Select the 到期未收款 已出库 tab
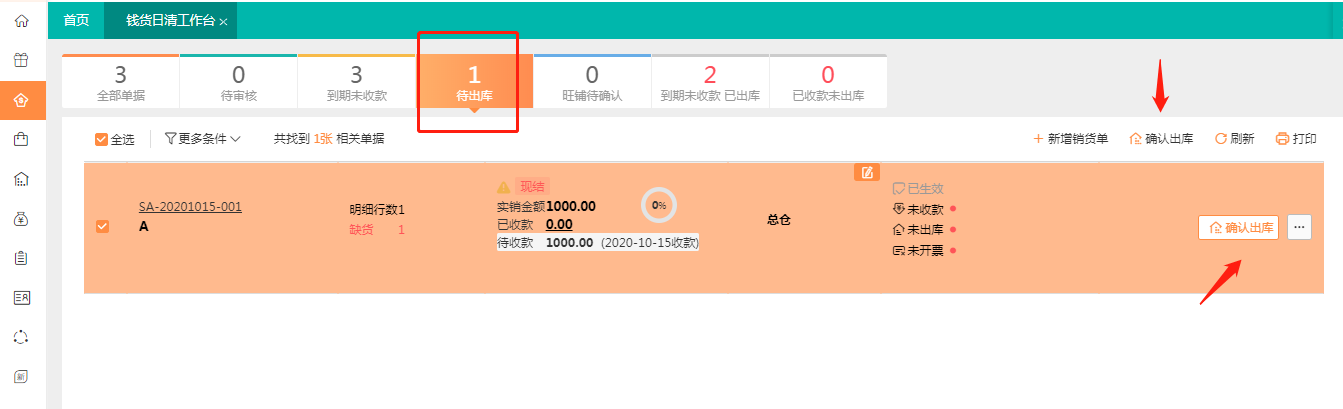 click(710, 81)
